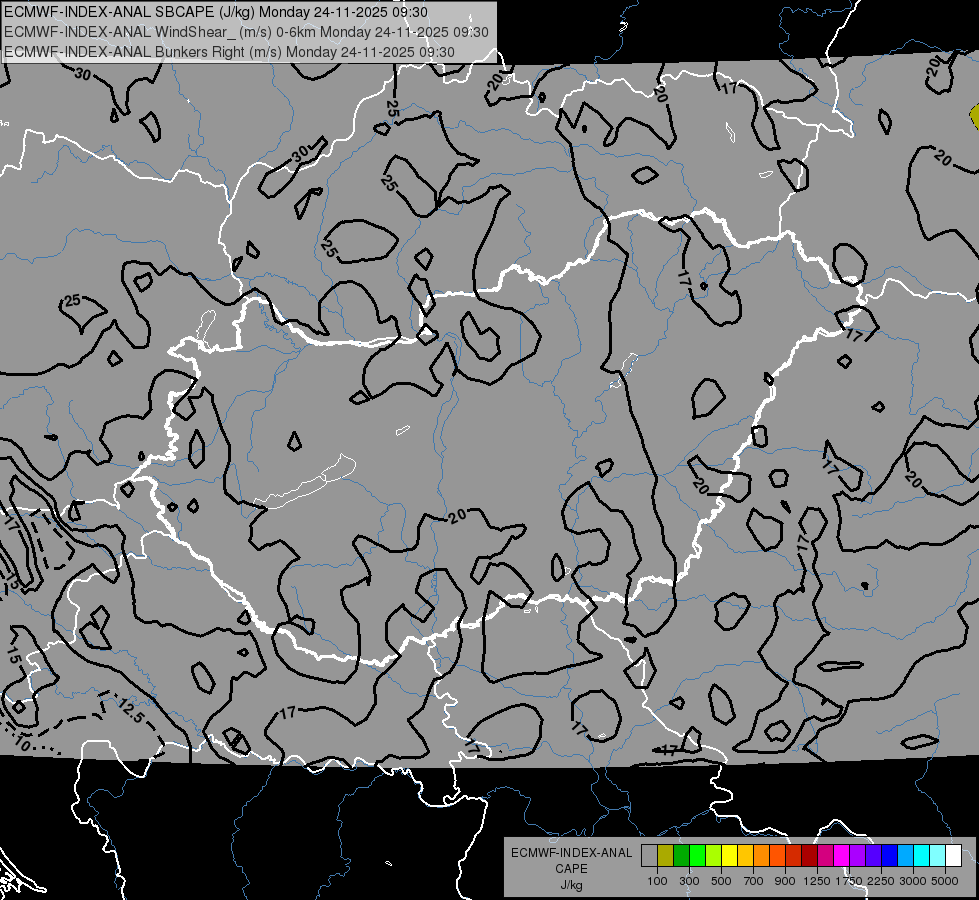Choose the bright green swatch in the legend

(x=697, y=855)
